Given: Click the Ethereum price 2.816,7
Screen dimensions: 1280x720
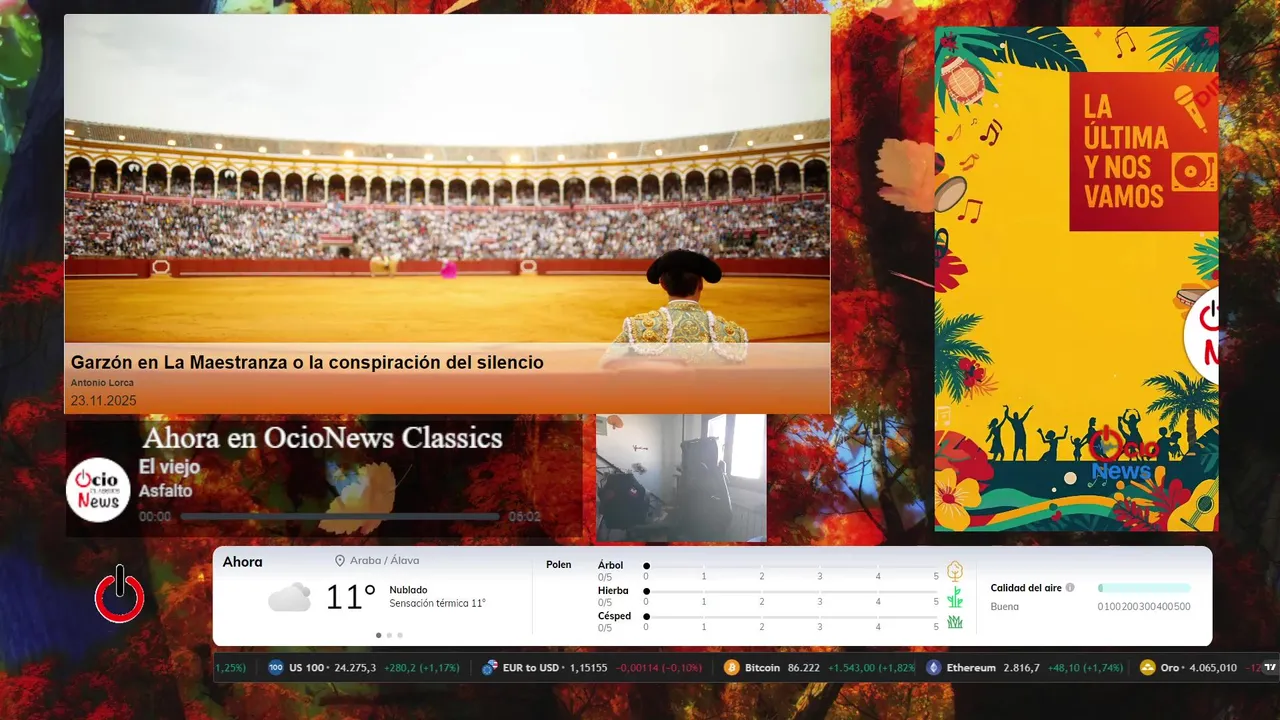Looking at the screenshot, I should tap(1022, 667).
